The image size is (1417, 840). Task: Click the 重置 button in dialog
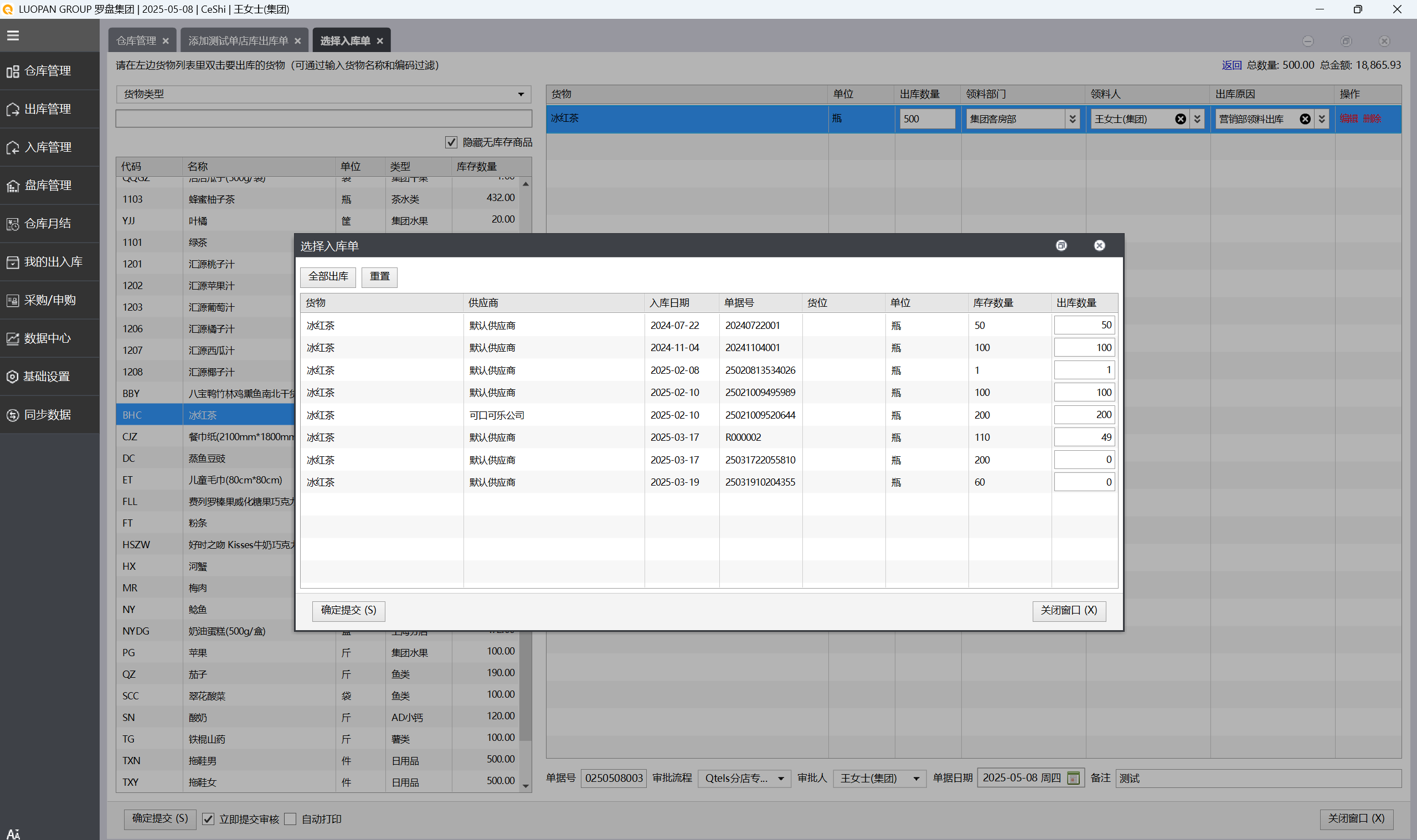[380, 277]
